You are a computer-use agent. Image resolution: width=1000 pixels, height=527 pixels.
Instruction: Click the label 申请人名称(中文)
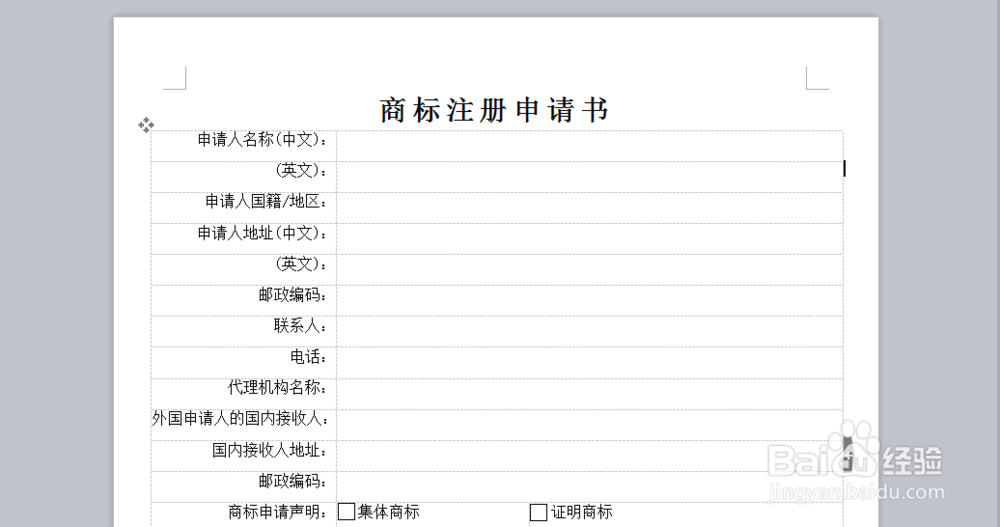click(x=262, y=139)
